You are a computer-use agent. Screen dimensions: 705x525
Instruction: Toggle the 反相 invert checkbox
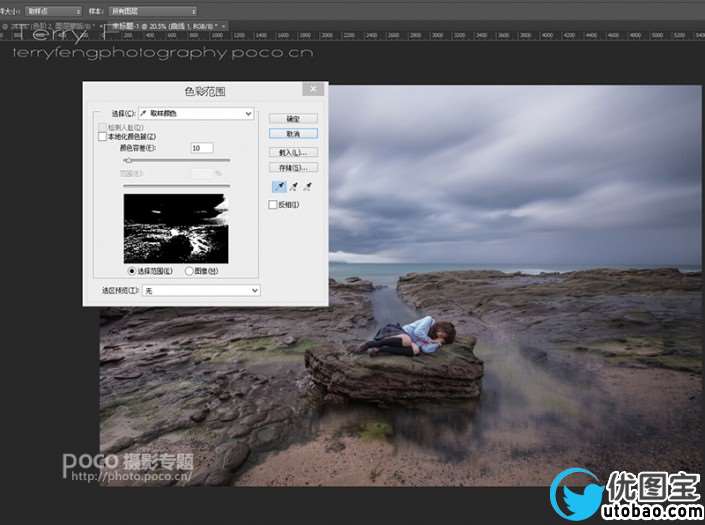pos(273,205)
